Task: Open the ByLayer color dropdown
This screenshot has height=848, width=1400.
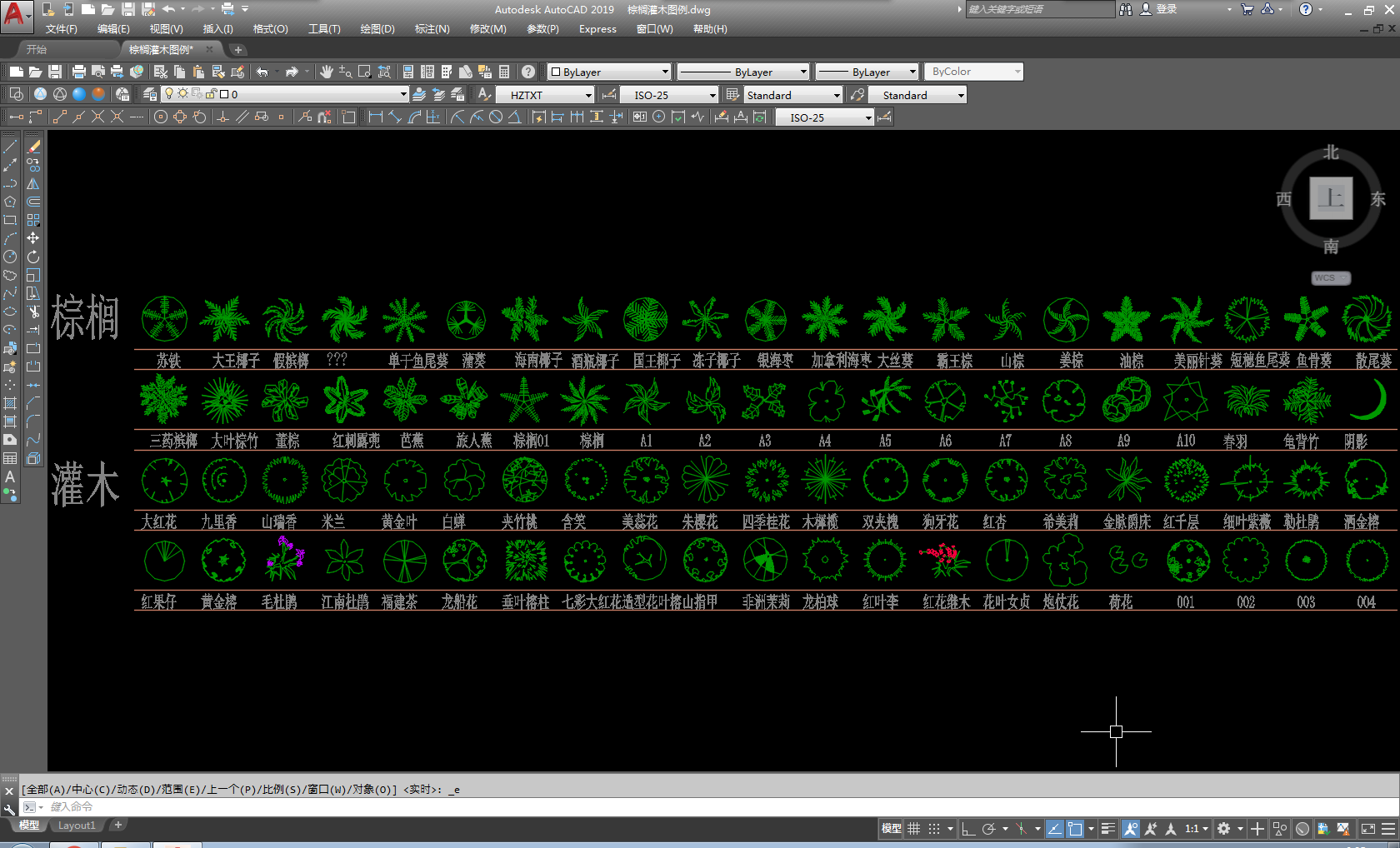Action: tap(609, 72)
